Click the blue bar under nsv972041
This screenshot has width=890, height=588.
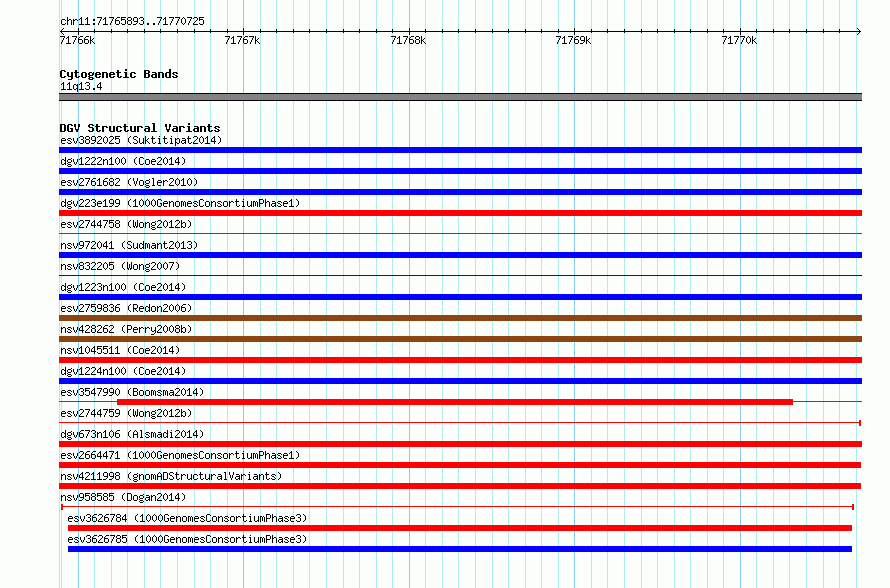460,255
